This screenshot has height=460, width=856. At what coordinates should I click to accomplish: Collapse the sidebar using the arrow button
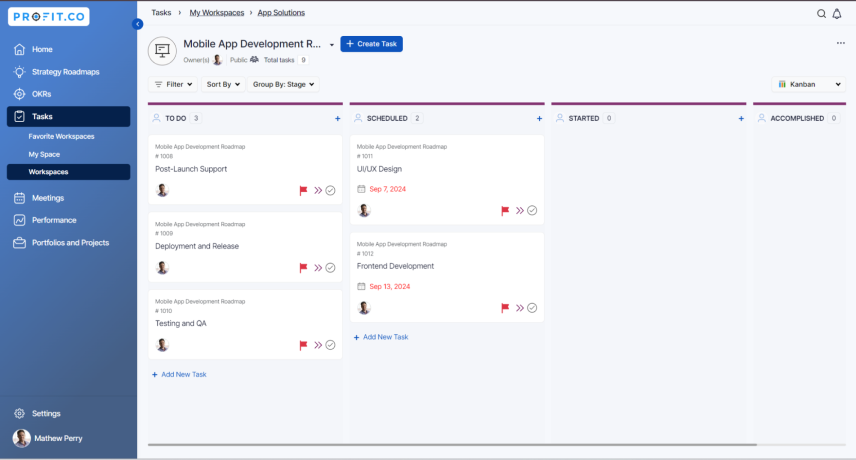tap(138, 24)
